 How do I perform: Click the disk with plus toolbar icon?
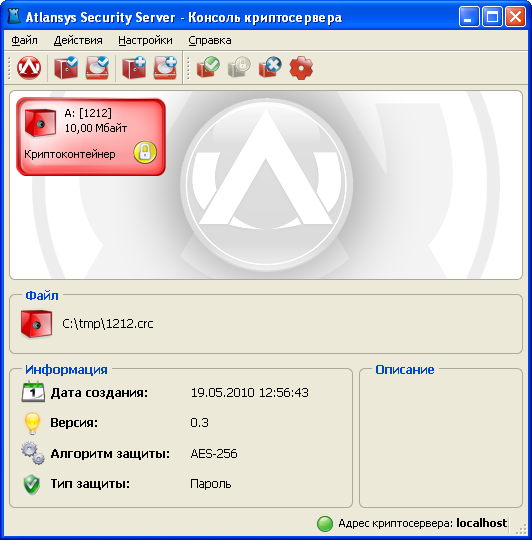166,68
